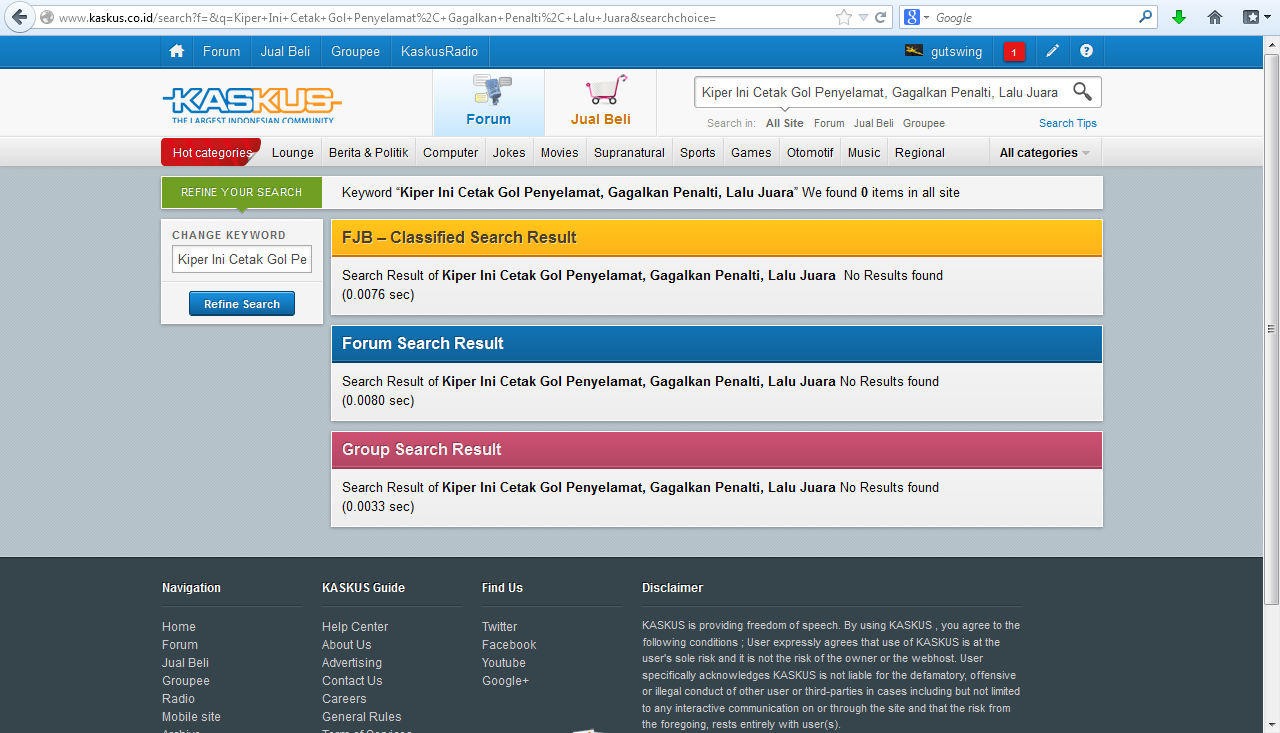Select Groupee search scope
Image resolution: width=1280 pixels, height=733 pixels.
[x=924, y=123]
